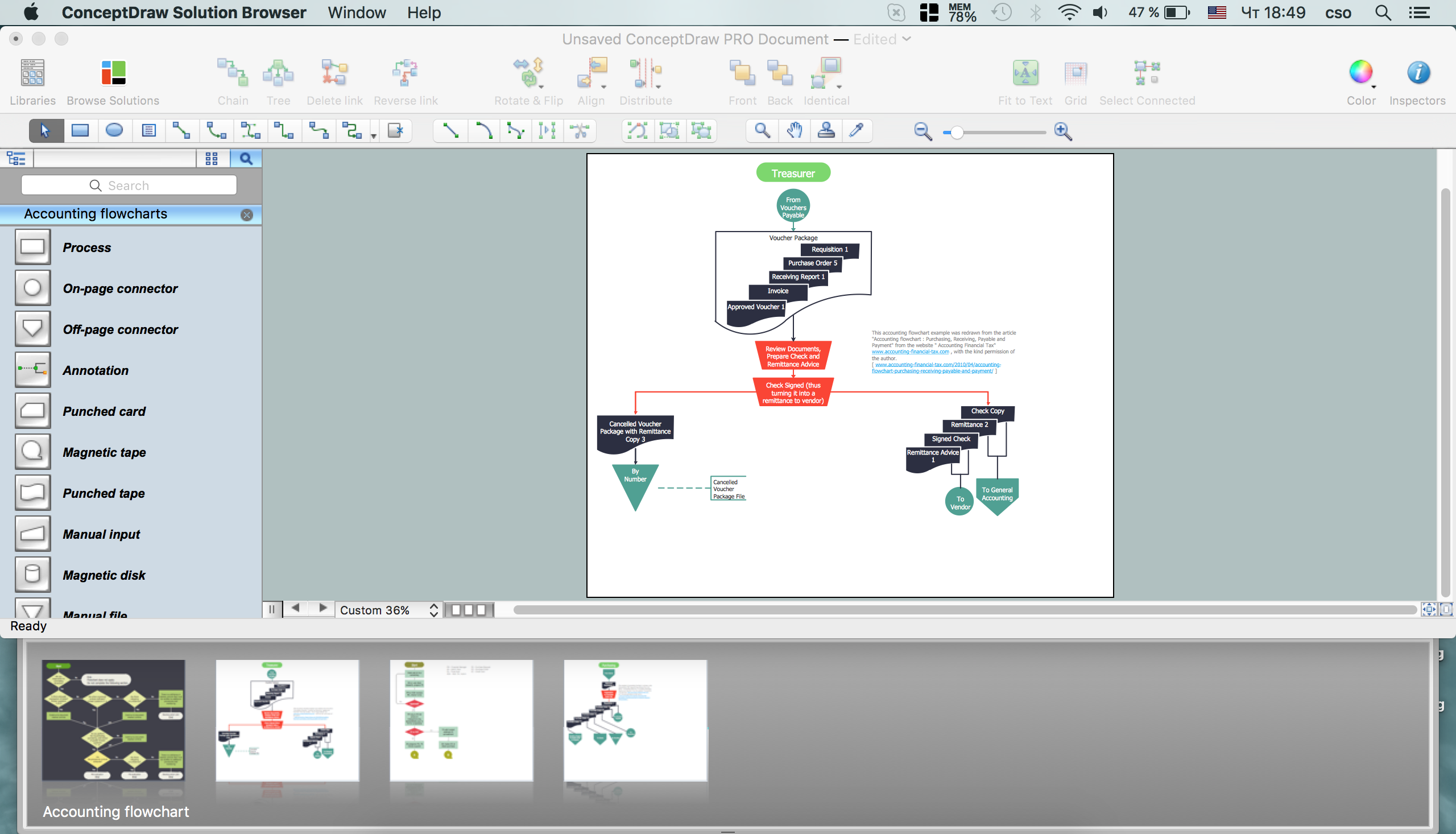The height and width of the screenshot is (834, 1456).
Task: Click the Treasurer title shape on canvas
Action: click(x=793, y=173)
